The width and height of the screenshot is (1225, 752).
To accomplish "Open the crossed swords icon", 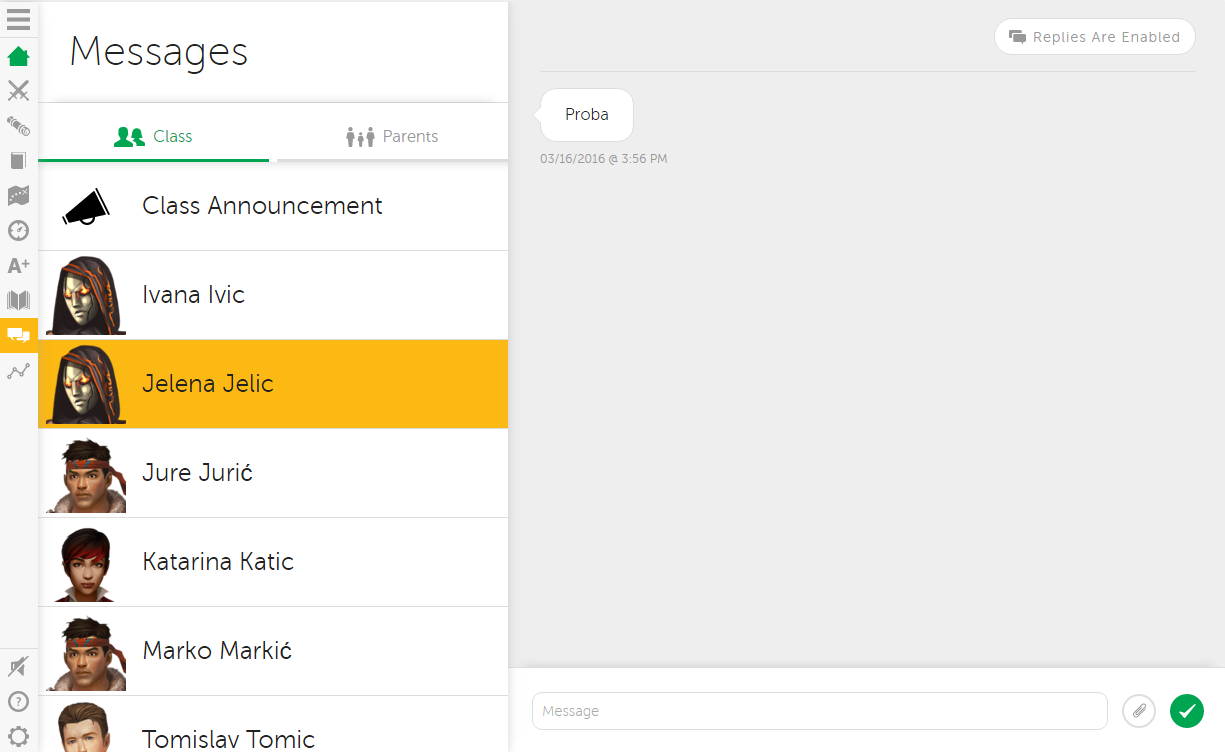I will pos(18,91).
